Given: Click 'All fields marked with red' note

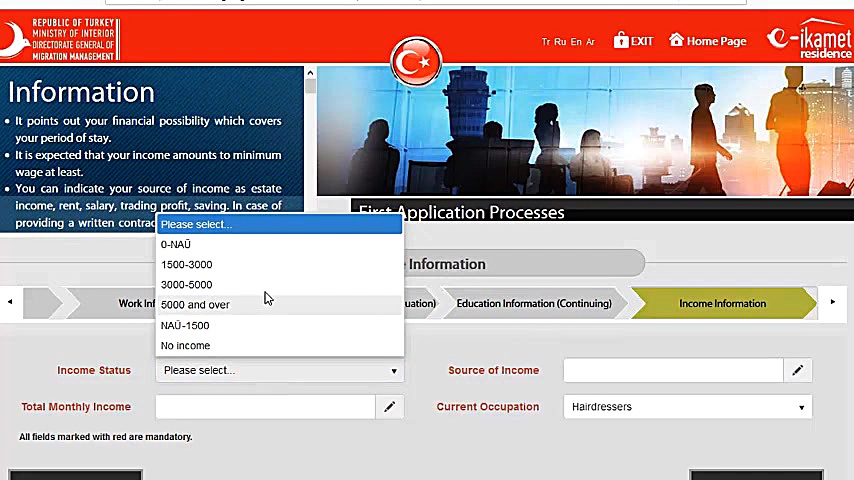Looking at the screenshot, I should point(106,437).
